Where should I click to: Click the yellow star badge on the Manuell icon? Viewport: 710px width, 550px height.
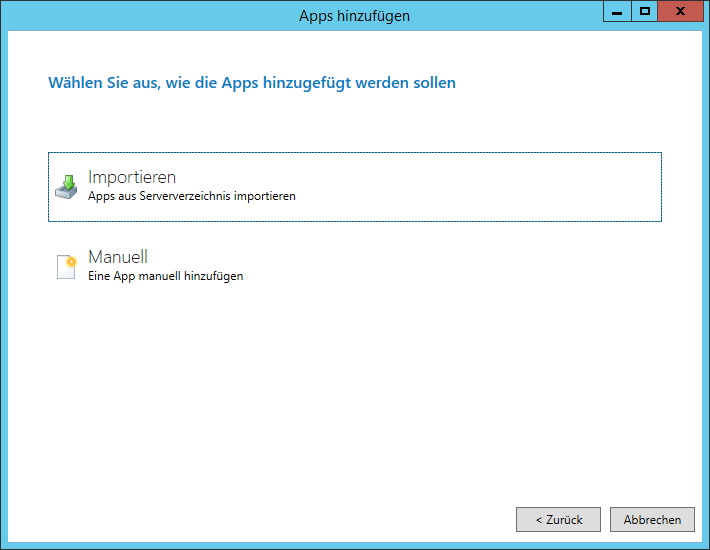(71, 262)
